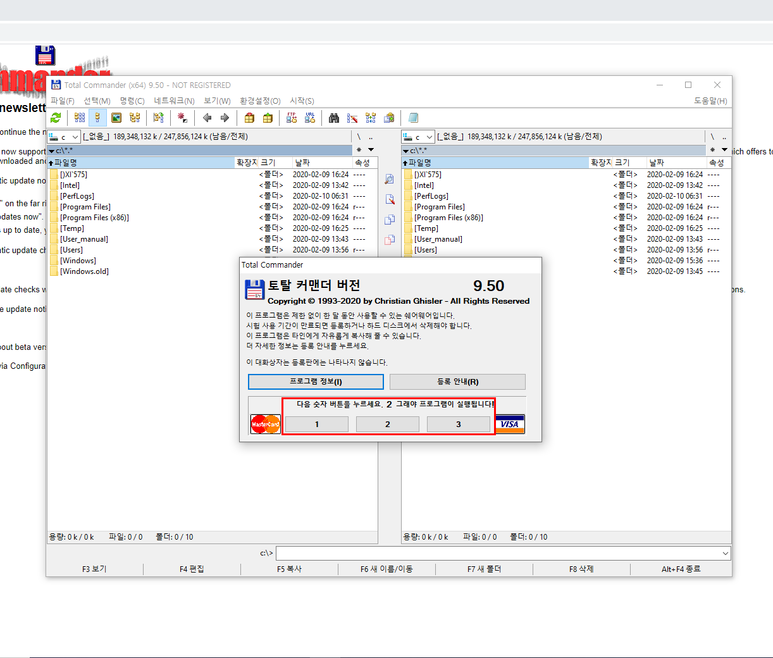
Task: Click the right panel c:\*.* path bar
Action: pyautogui.click(x=554, y=150)
